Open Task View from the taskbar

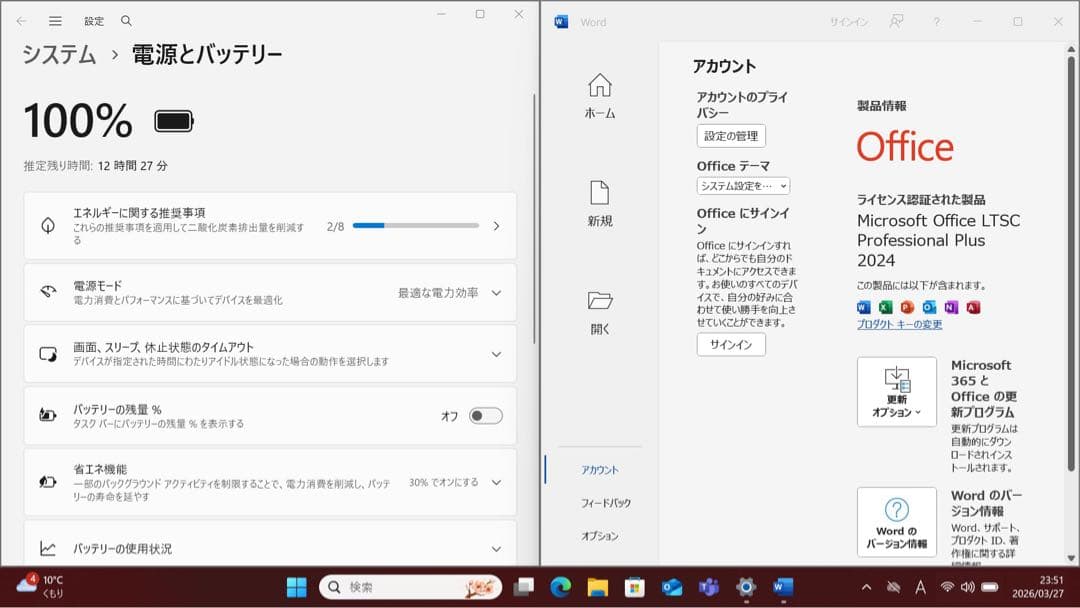[523, 587]
